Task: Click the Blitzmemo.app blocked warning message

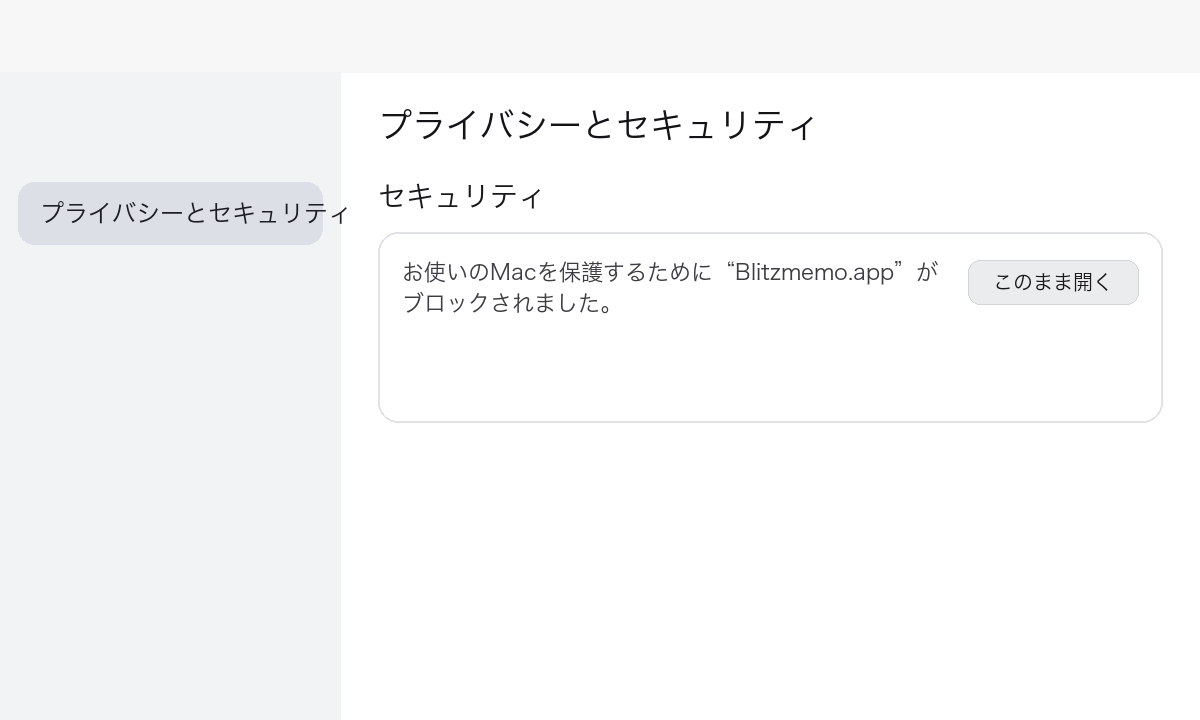Action: pos(670,287)
